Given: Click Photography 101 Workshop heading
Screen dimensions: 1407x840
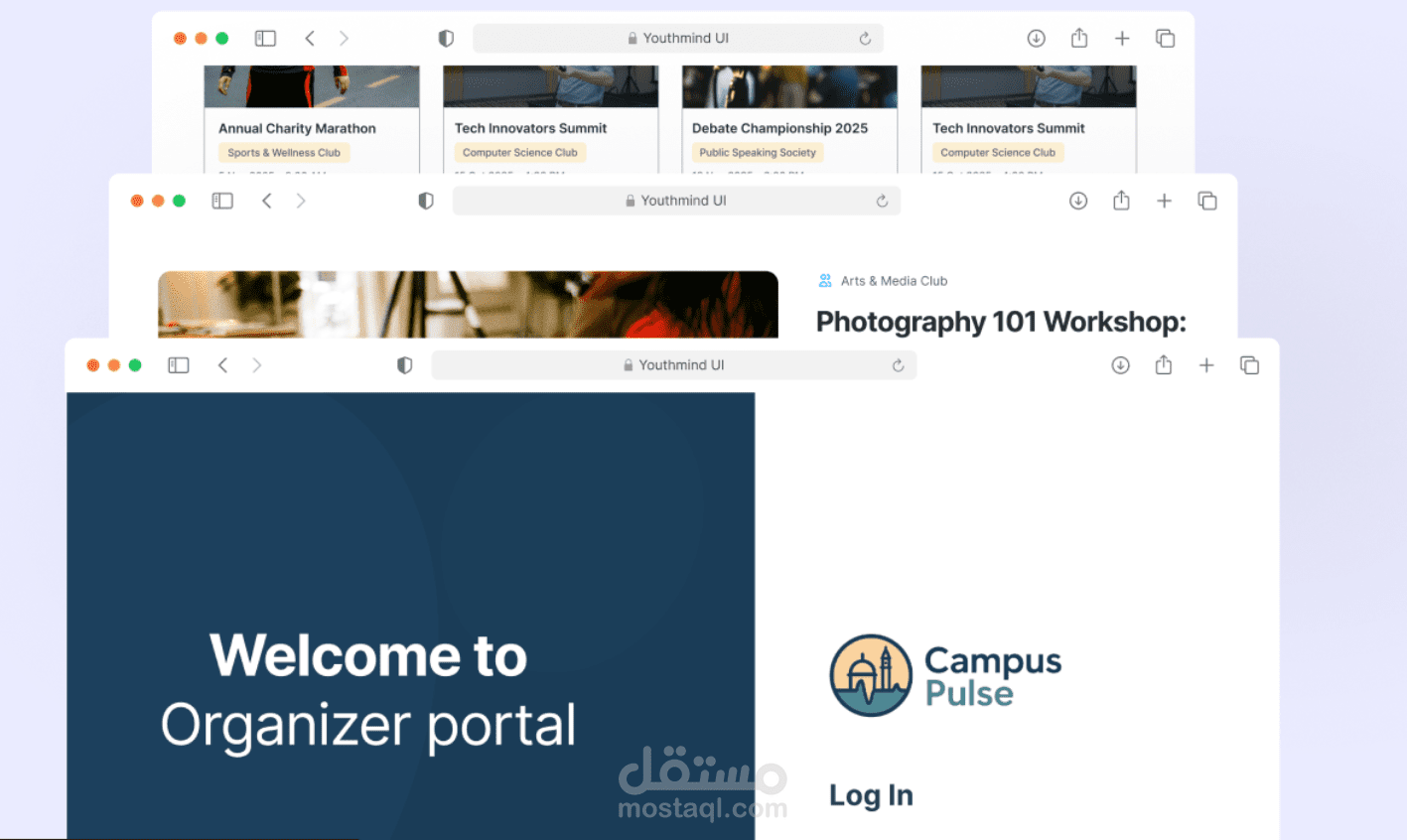Looking at the screenshot, I should tap(1001, 322).
